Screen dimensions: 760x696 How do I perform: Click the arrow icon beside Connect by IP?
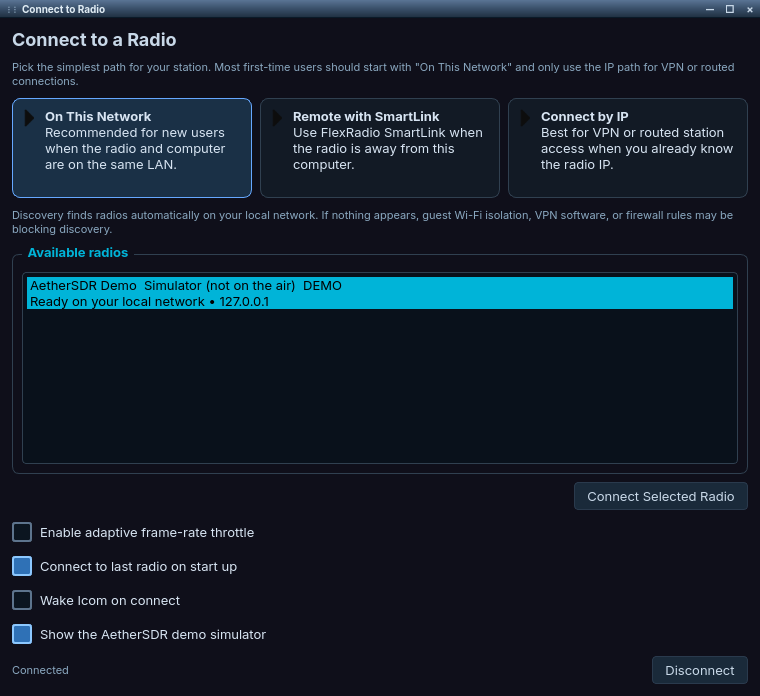coord(526,117)
